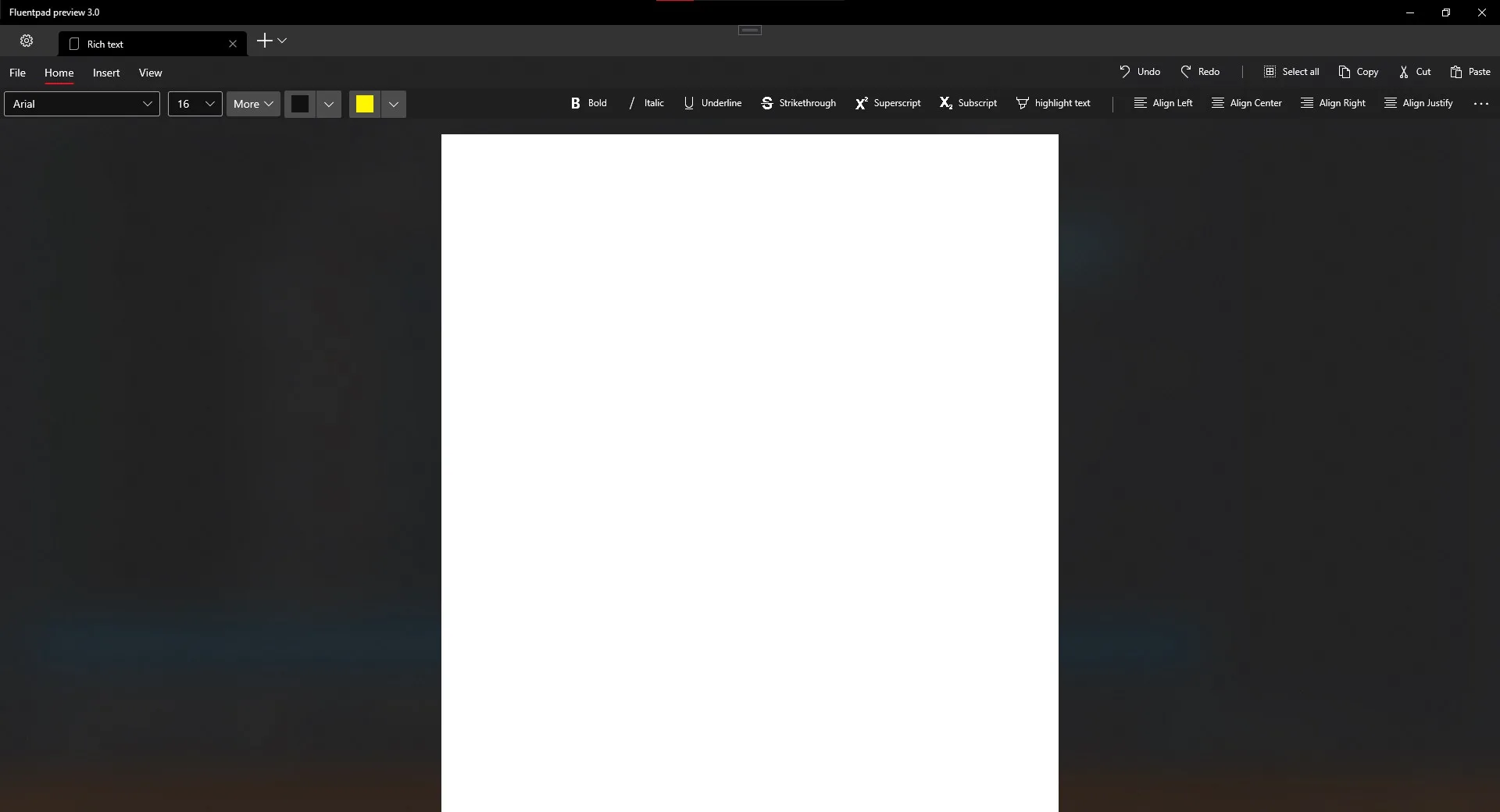
Task: Minimize the Fluentpad window
Action: pos(1410,12)
